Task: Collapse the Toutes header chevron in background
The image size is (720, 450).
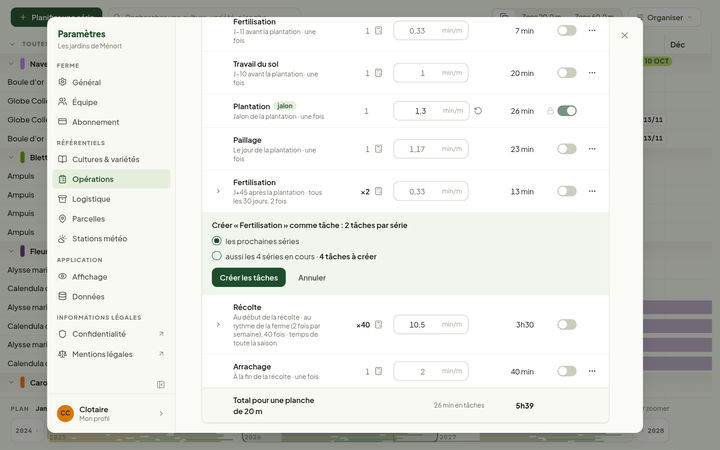Action: 12,44
